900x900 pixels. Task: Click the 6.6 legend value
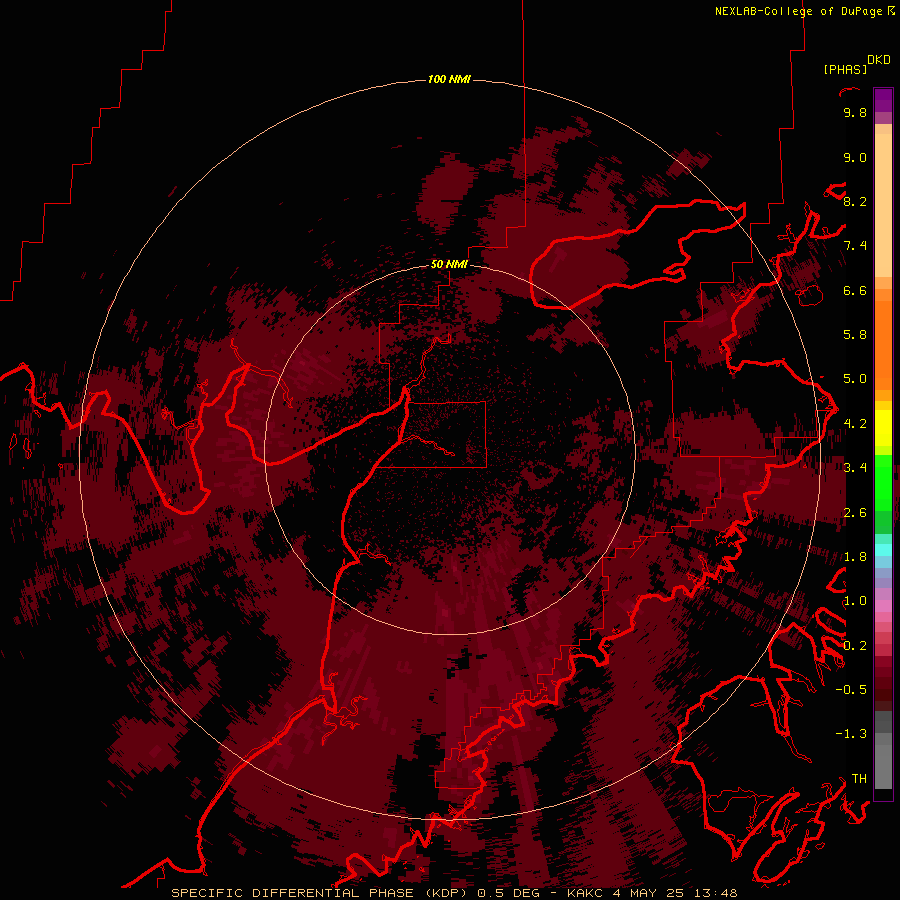pos(855,291)
